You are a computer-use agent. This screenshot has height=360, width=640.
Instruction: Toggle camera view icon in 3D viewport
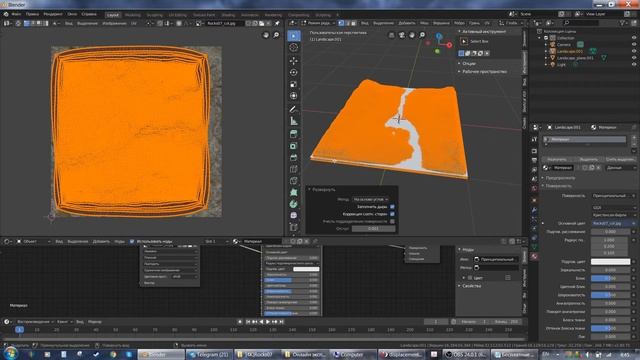402,35
